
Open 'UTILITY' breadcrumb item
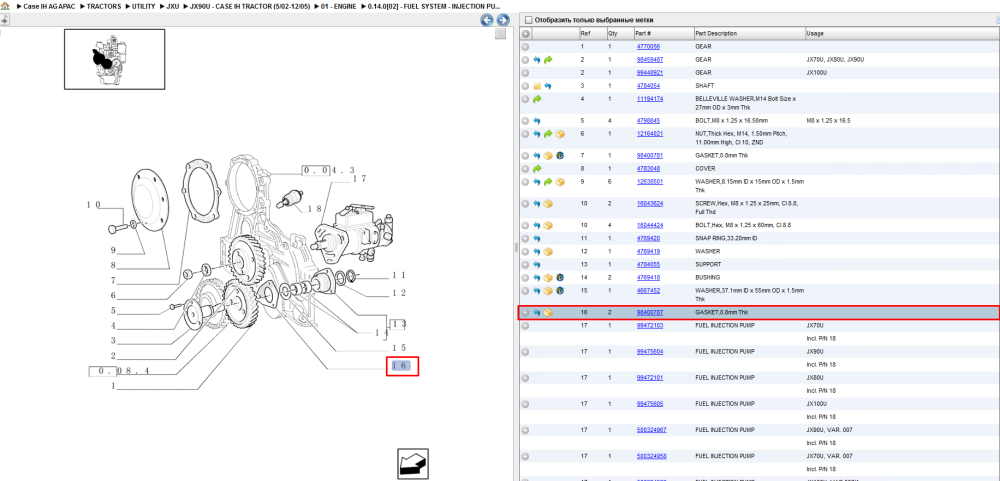point(143,6)
